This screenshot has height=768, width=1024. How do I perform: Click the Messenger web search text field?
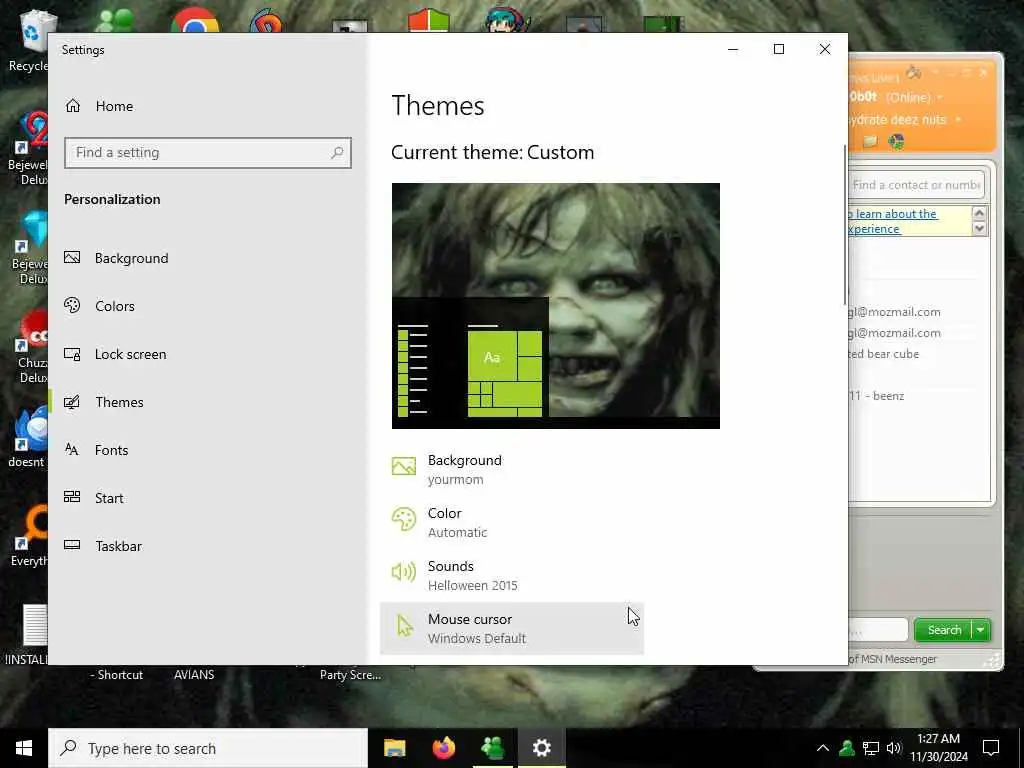[878, 630]
